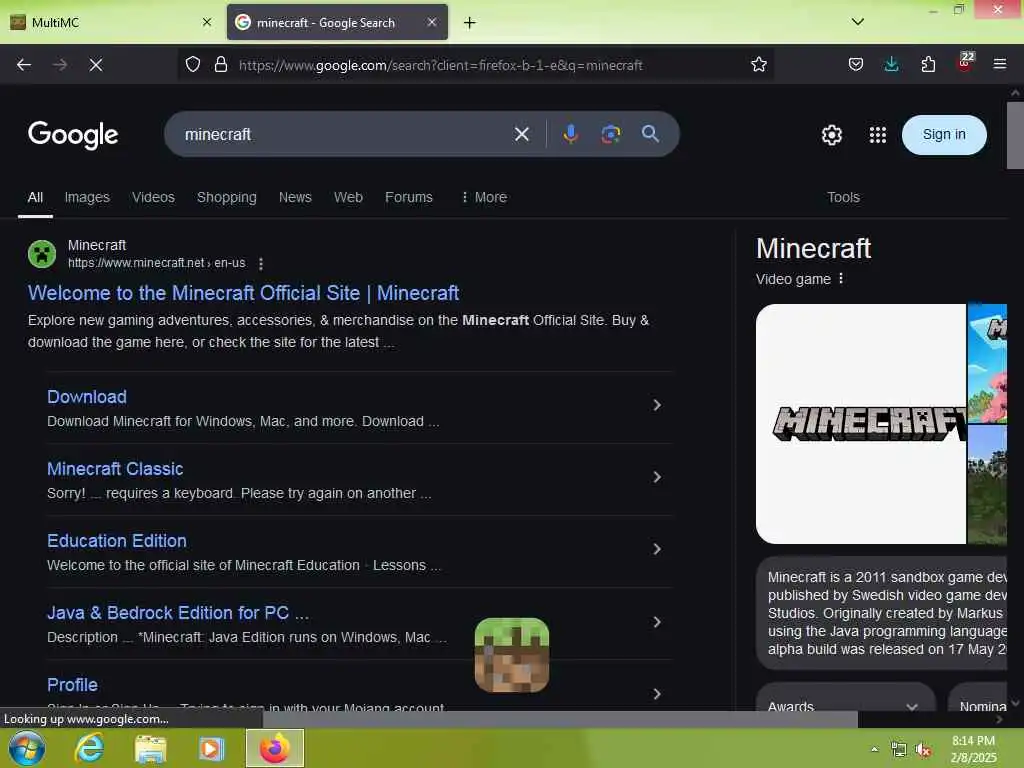
Task: Expand the Minecraft Classic row chevron
Action: (x=657, y=477)
